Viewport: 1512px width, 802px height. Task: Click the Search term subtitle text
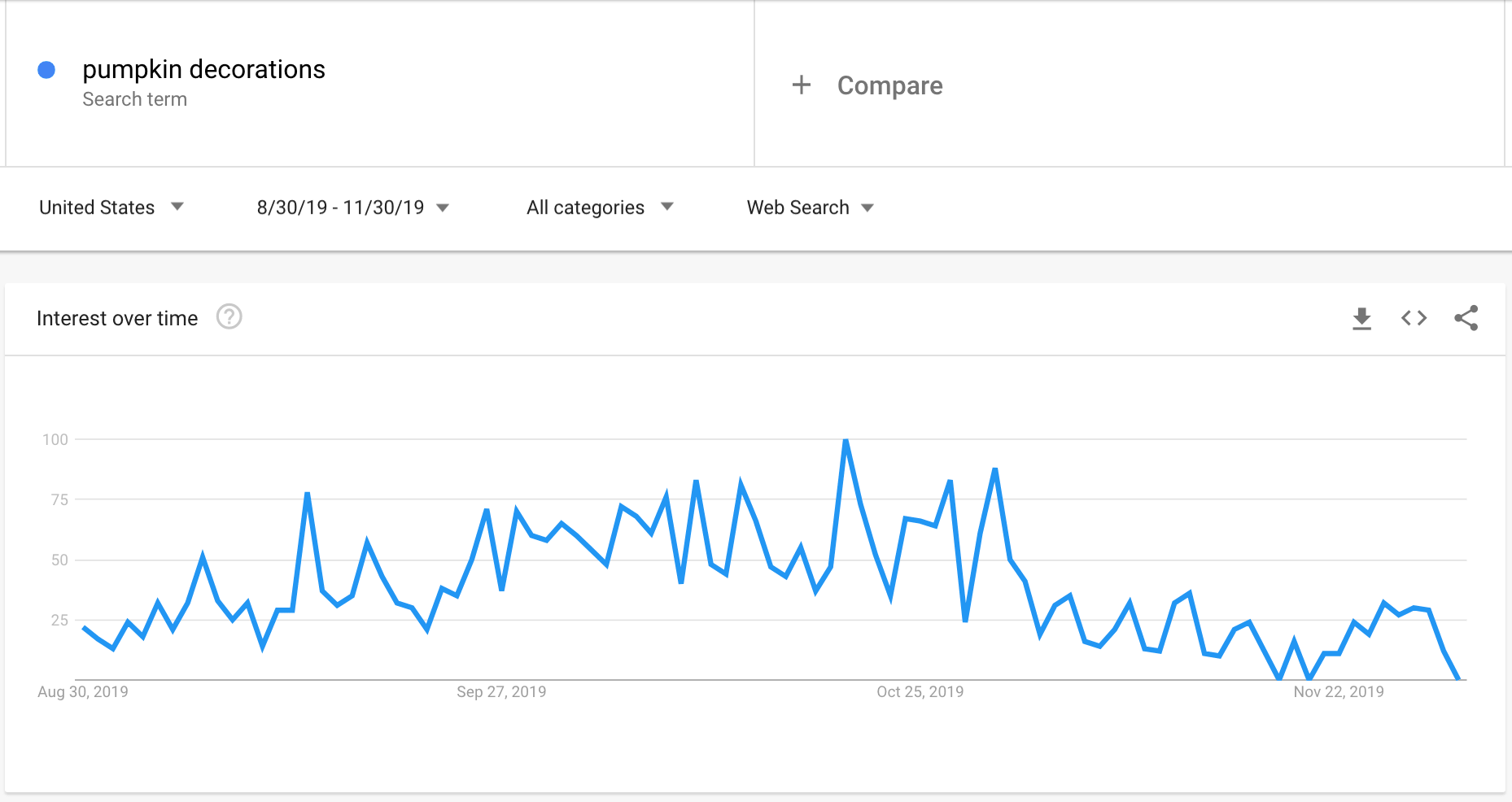coord(135,99)
